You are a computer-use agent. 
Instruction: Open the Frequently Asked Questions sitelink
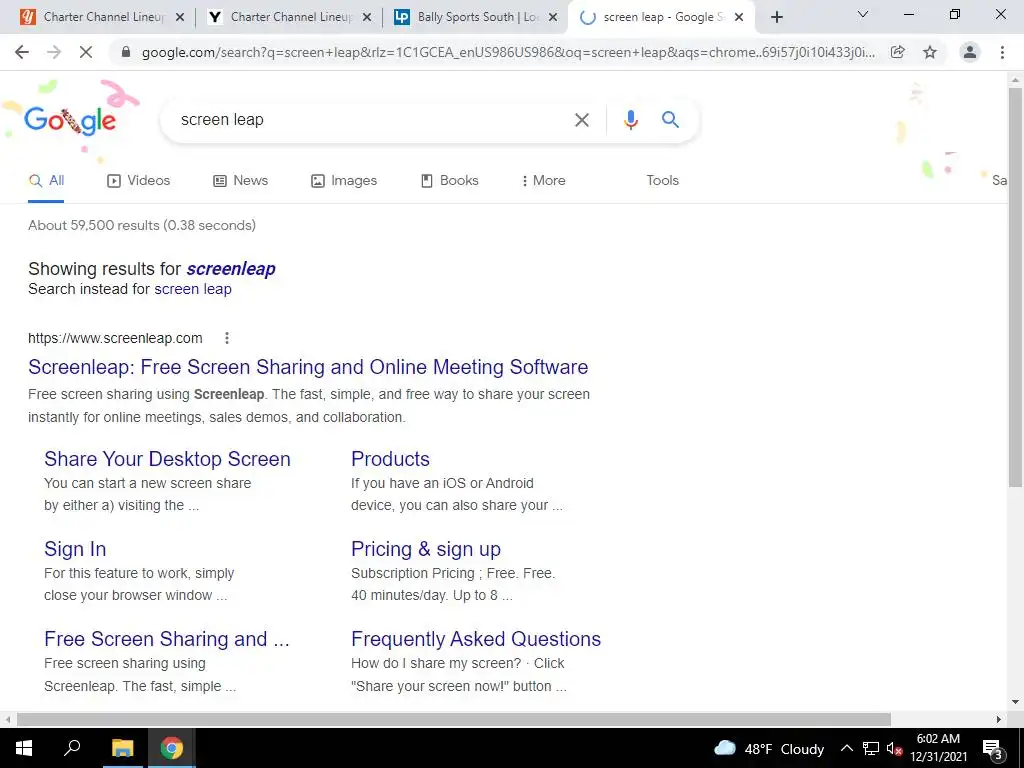[475, 639]
